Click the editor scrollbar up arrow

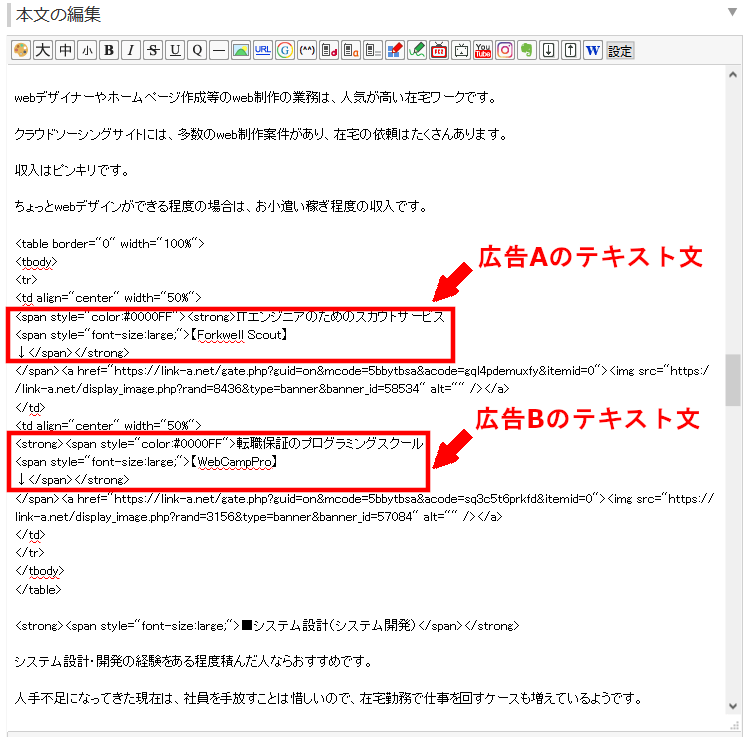pos(733,75)
